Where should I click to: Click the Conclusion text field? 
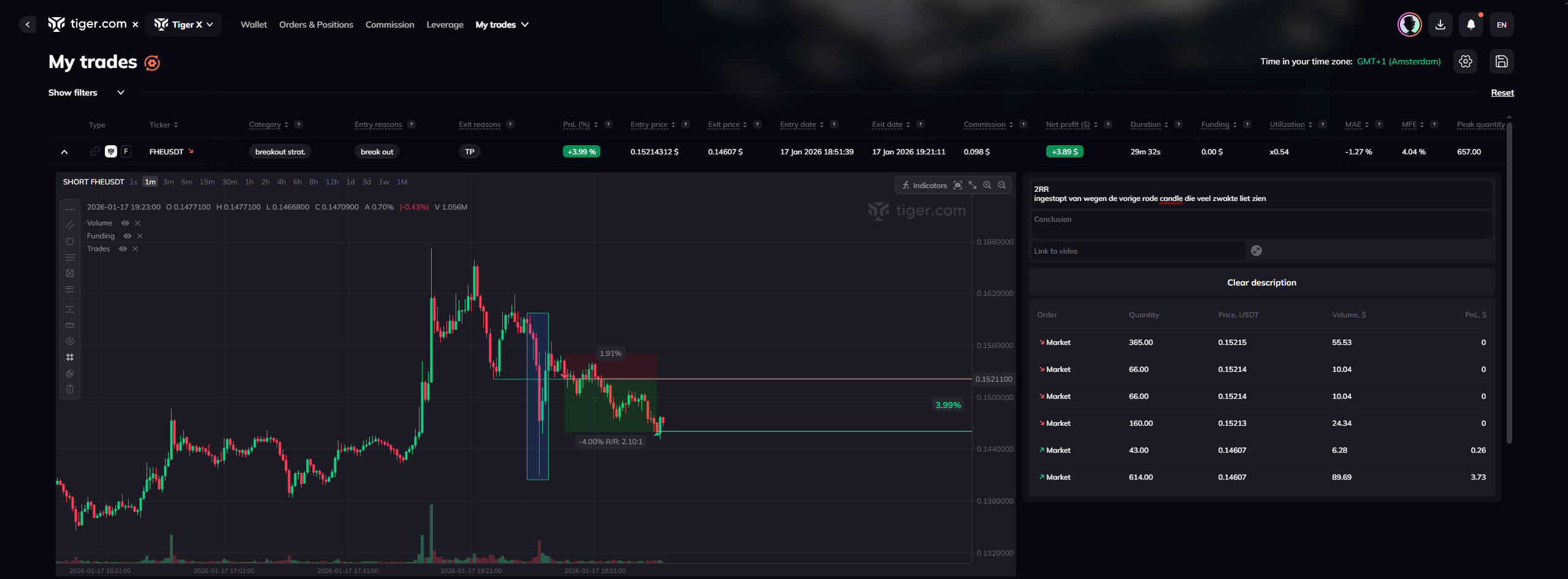tap(1261, 224)
